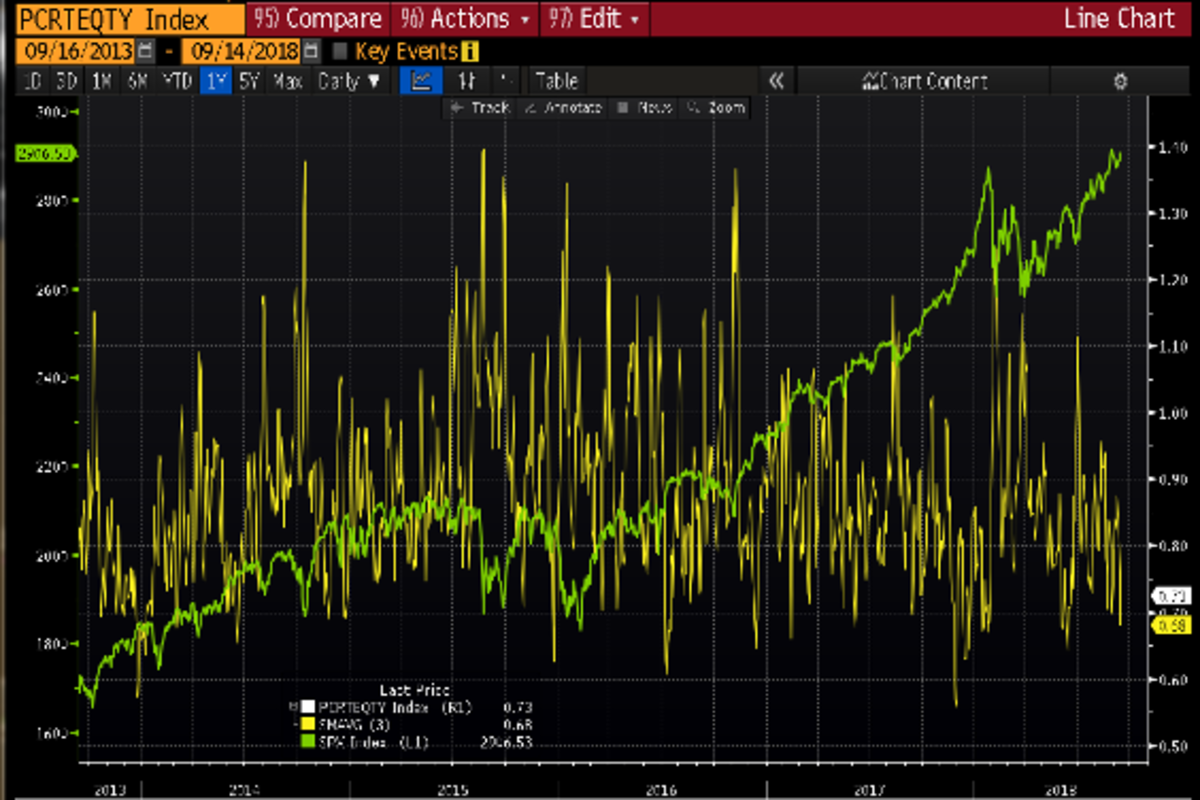Activate the Track crosshair tool

click(x=480, y=108)
